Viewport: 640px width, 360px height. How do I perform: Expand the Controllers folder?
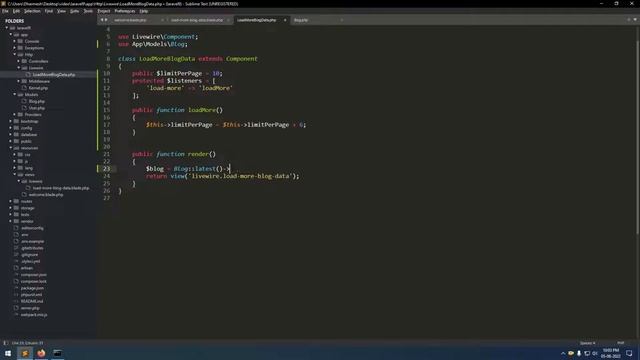(x=19, y=61)
